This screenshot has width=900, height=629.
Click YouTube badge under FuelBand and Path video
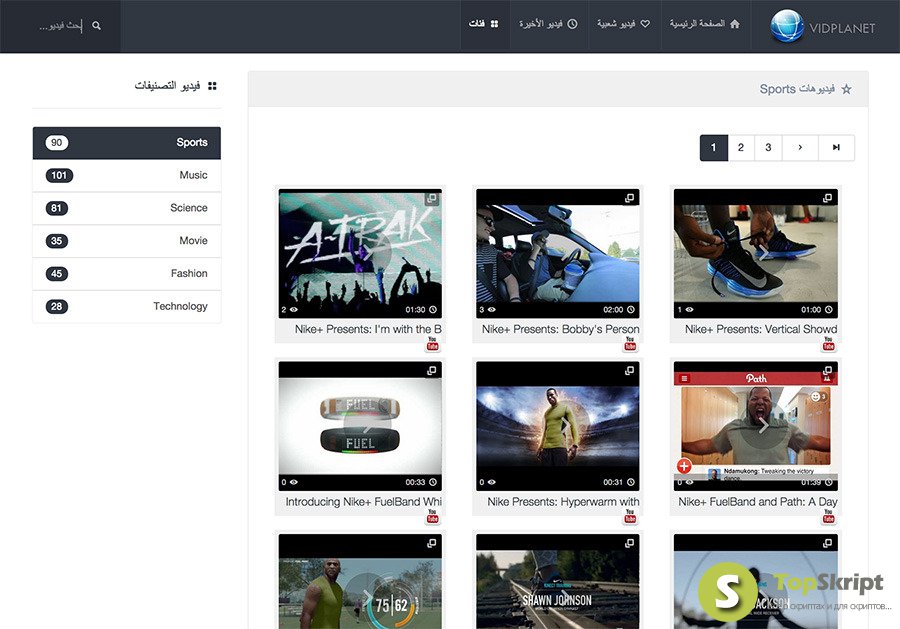point(828,516)
